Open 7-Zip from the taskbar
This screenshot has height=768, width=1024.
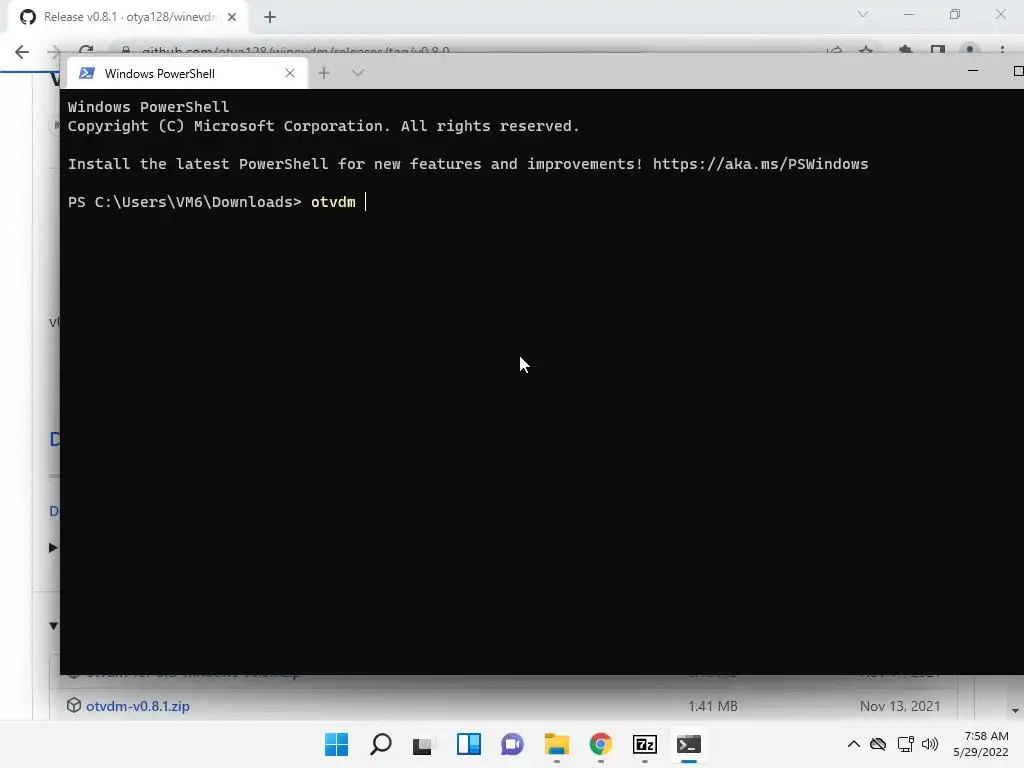(645, 744)
